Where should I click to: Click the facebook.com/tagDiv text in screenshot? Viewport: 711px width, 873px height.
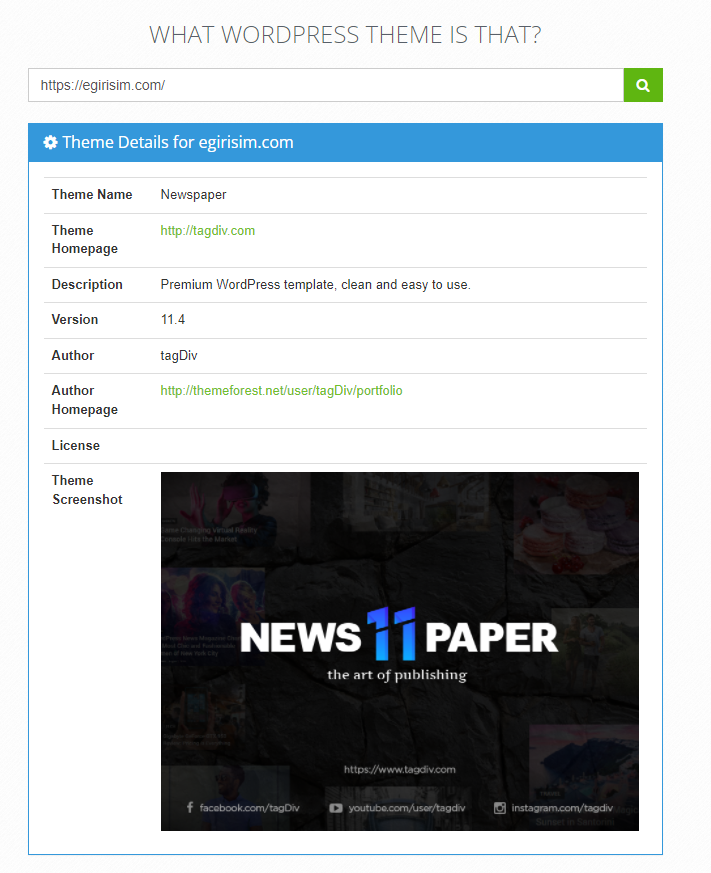(249, 808)
